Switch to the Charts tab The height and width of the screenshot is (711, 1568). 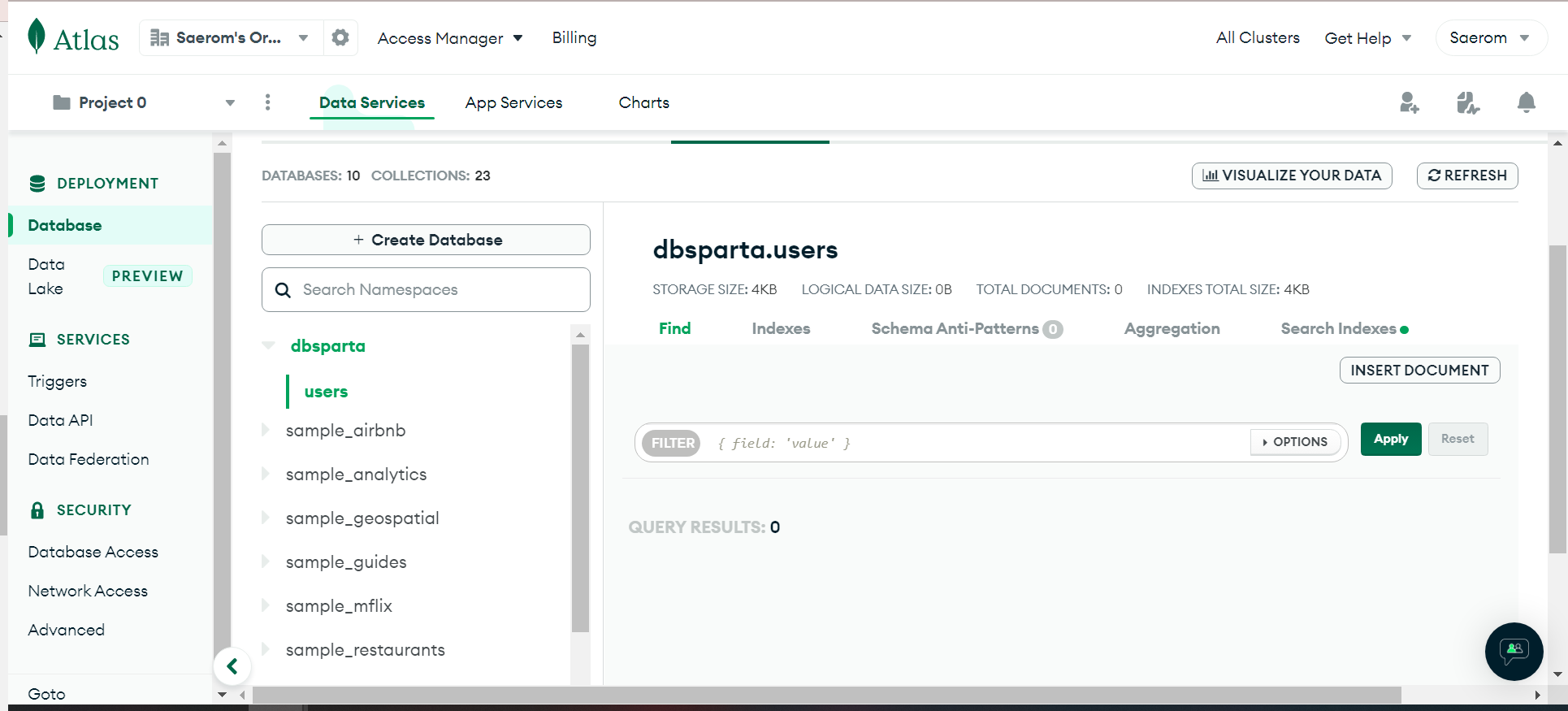(644, 102)
